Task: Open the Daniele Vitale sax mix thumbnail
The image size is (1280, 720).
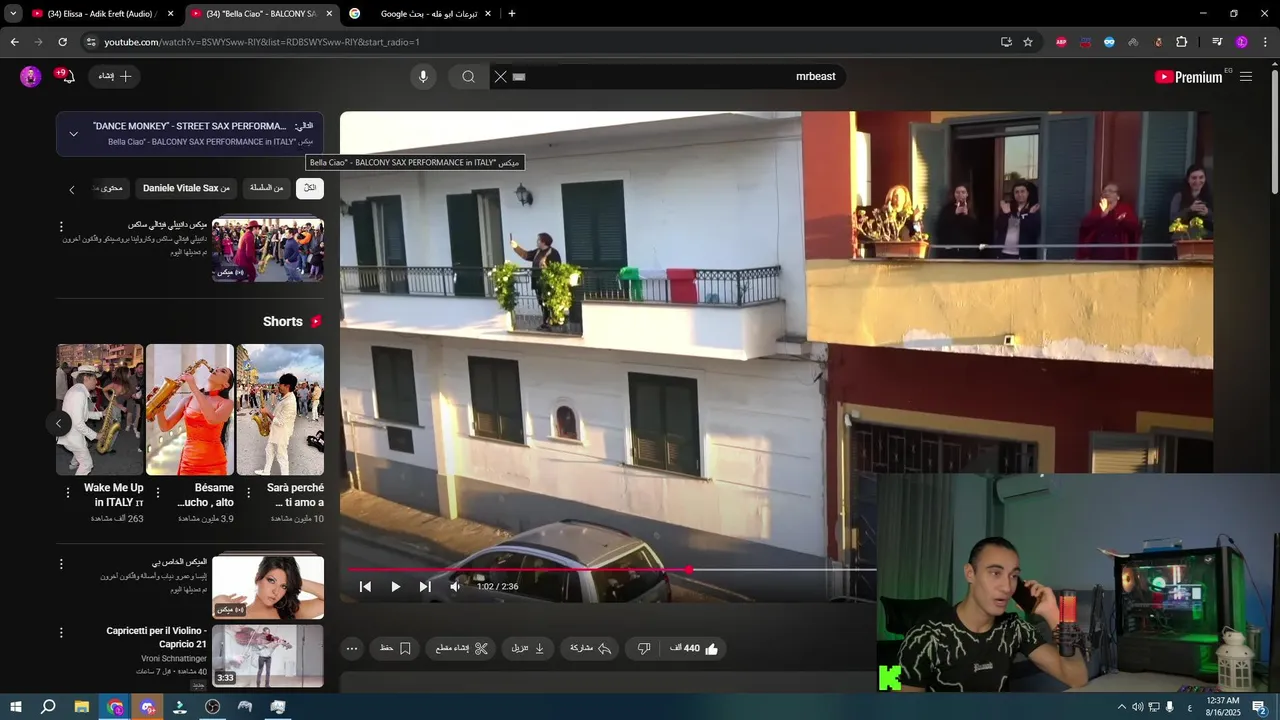Action: tap(268, 250)
